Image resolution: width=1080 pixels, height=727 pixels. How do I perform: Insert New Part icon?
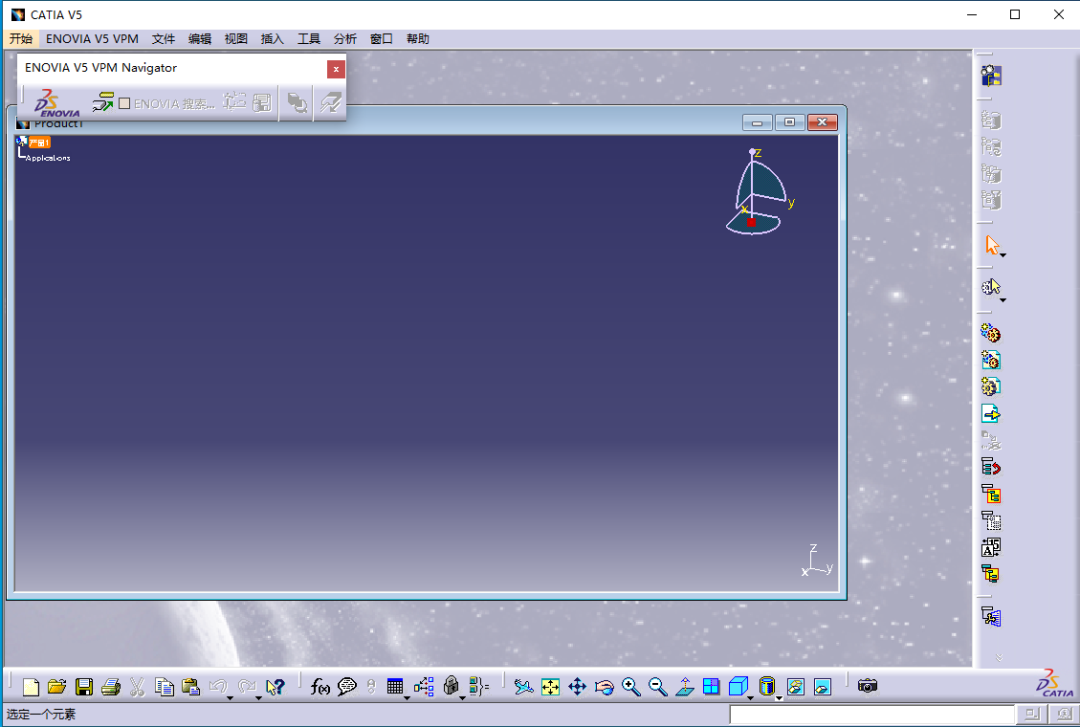(991, 387)
